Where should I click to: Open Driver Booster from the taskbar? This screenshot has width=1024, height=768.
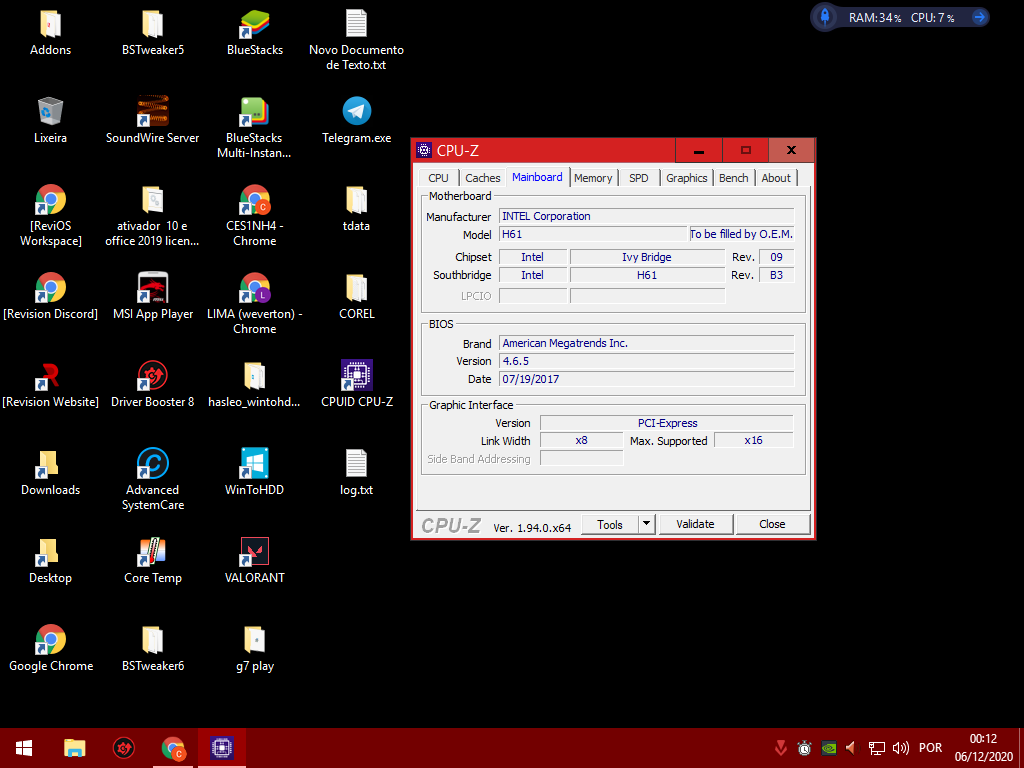124,748
